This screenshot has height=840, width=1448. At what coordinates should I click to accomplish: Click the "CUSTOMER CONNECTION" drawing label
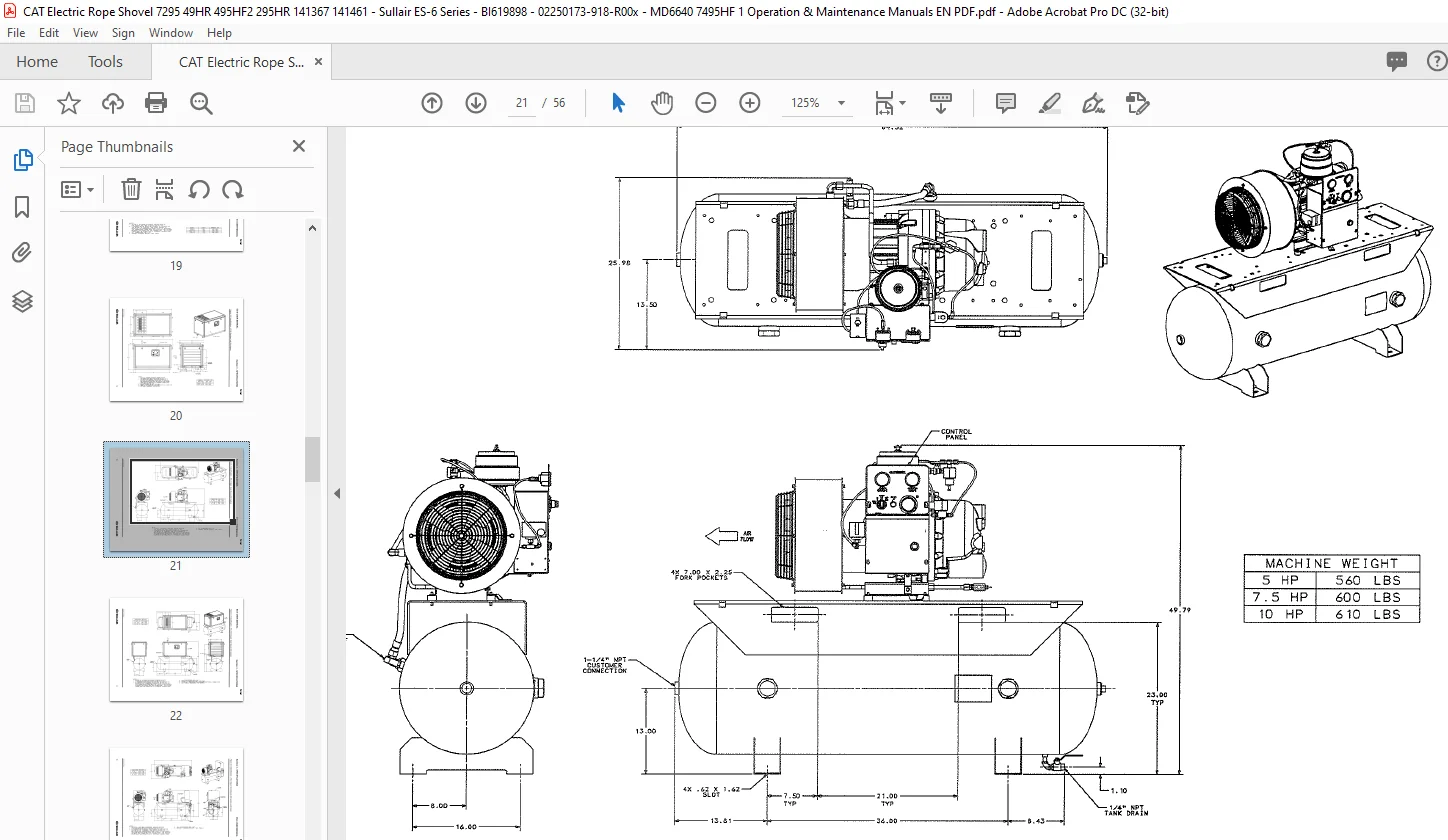604,667
